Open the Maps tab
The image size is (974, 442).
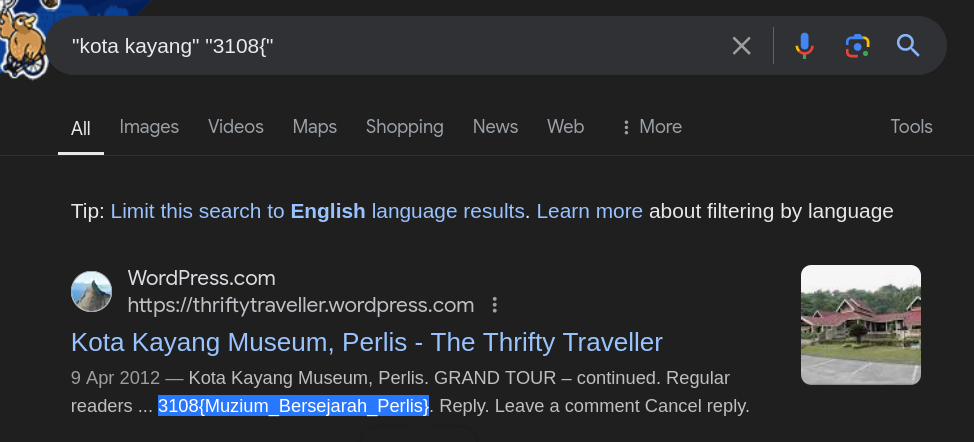pyautogui.click(x=315, y=127)
